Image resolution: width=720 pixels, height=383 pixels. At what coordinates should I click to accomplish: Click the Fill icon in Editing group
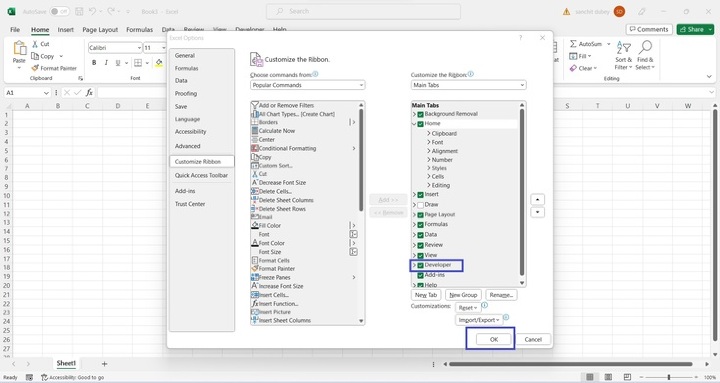pos(573,56)
